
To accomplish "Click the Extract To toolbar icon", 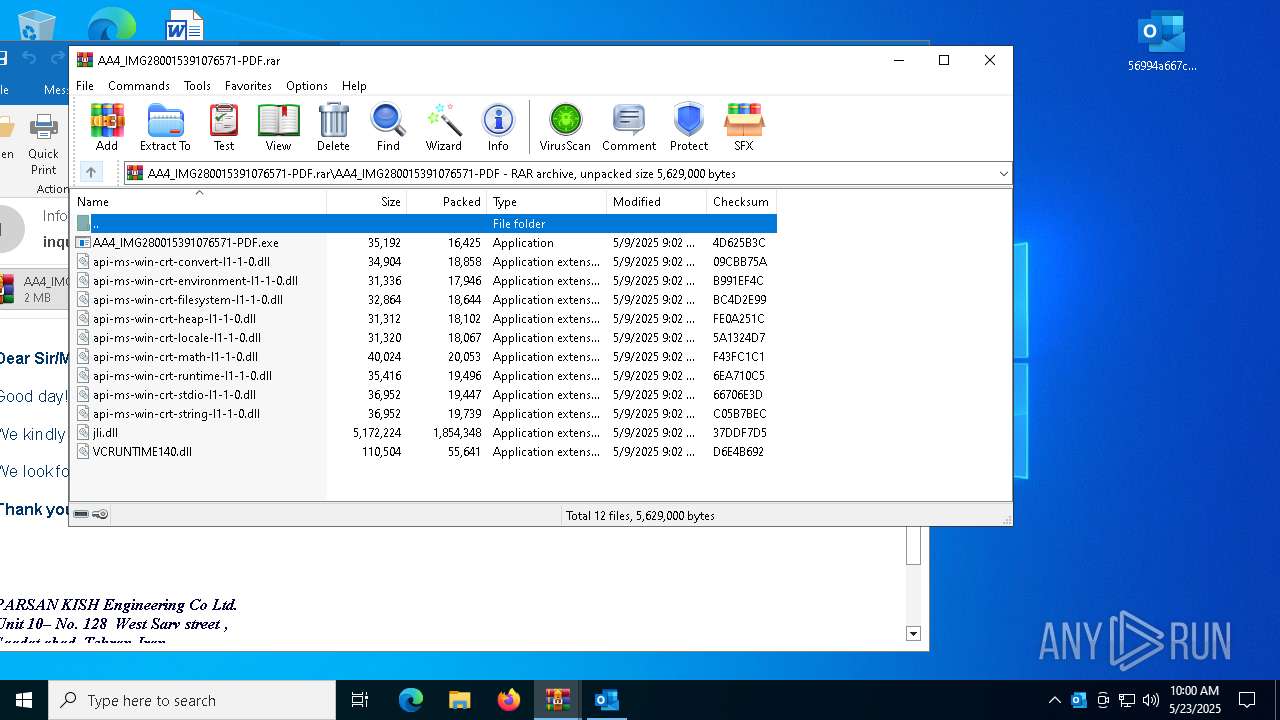I will 165,127.
